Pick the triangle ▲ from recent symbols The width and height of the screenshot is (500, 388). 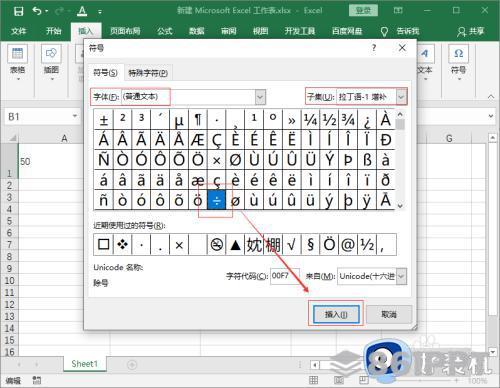[236, 245]
